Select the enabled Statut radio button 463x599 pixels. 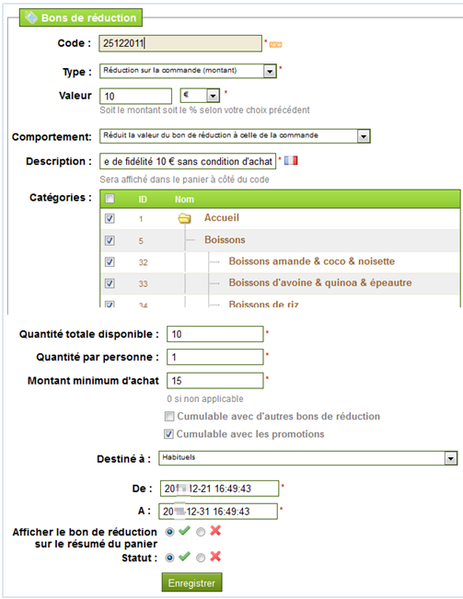coord(169,558)
